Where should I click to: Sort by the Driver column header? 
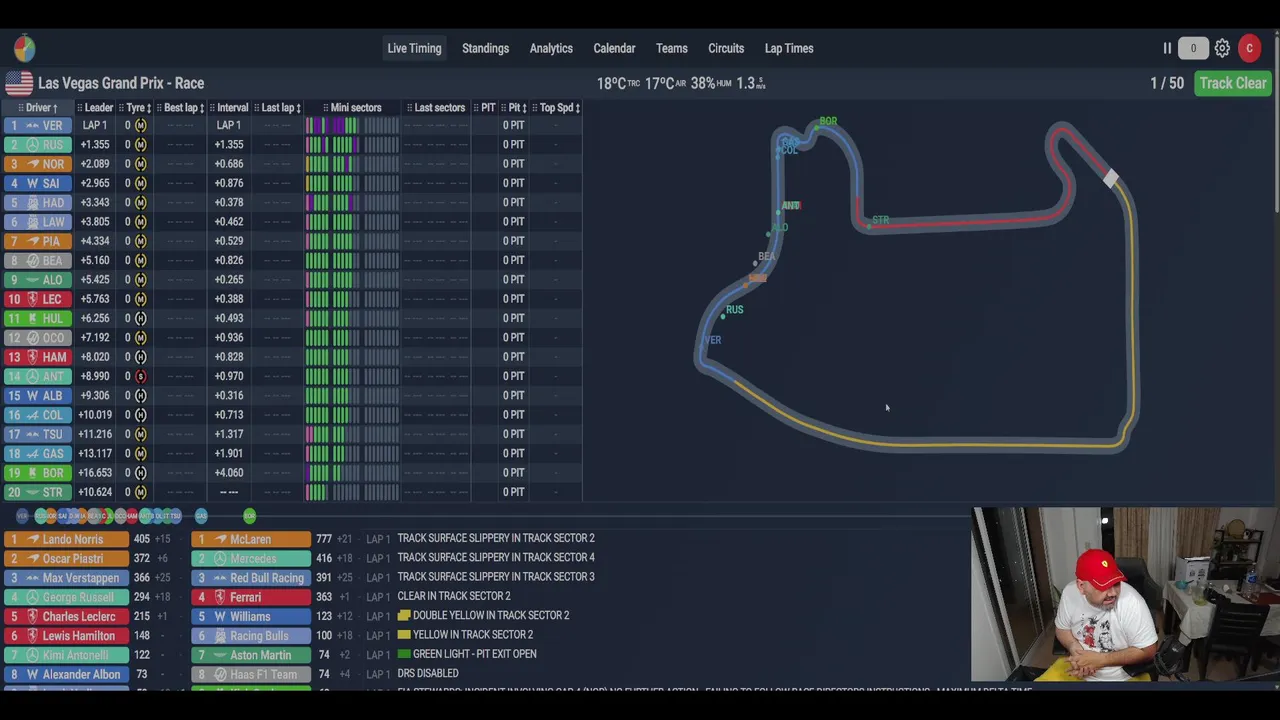[38, 107]
